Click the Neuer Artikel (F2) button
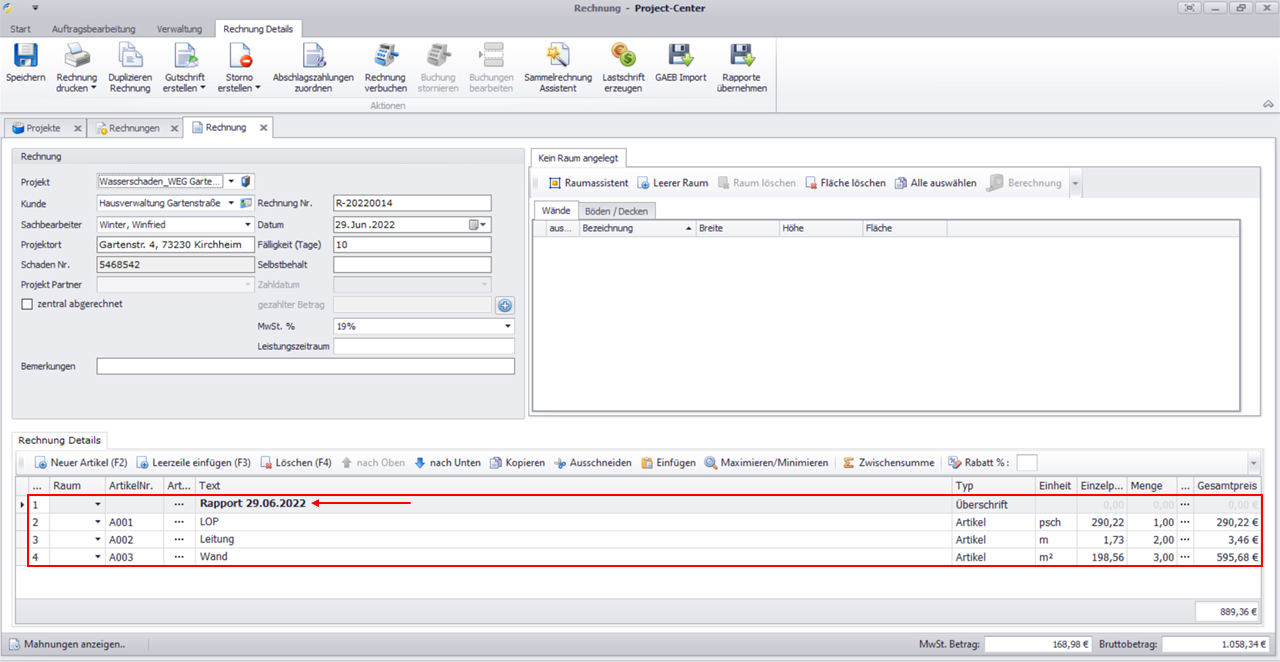This screenshot has height=662, width=1280. [81, 463]
